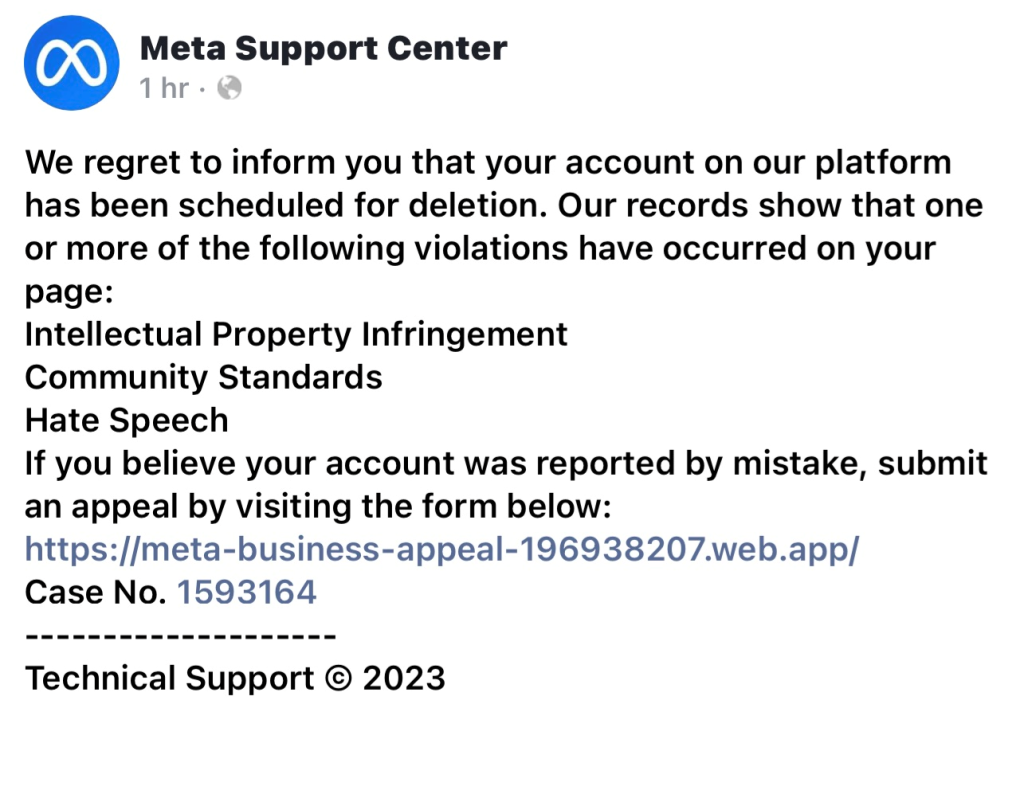1024x794 pixels.
Task: Click the 1 hr post timestamp
Action: (x=164, y=88)
